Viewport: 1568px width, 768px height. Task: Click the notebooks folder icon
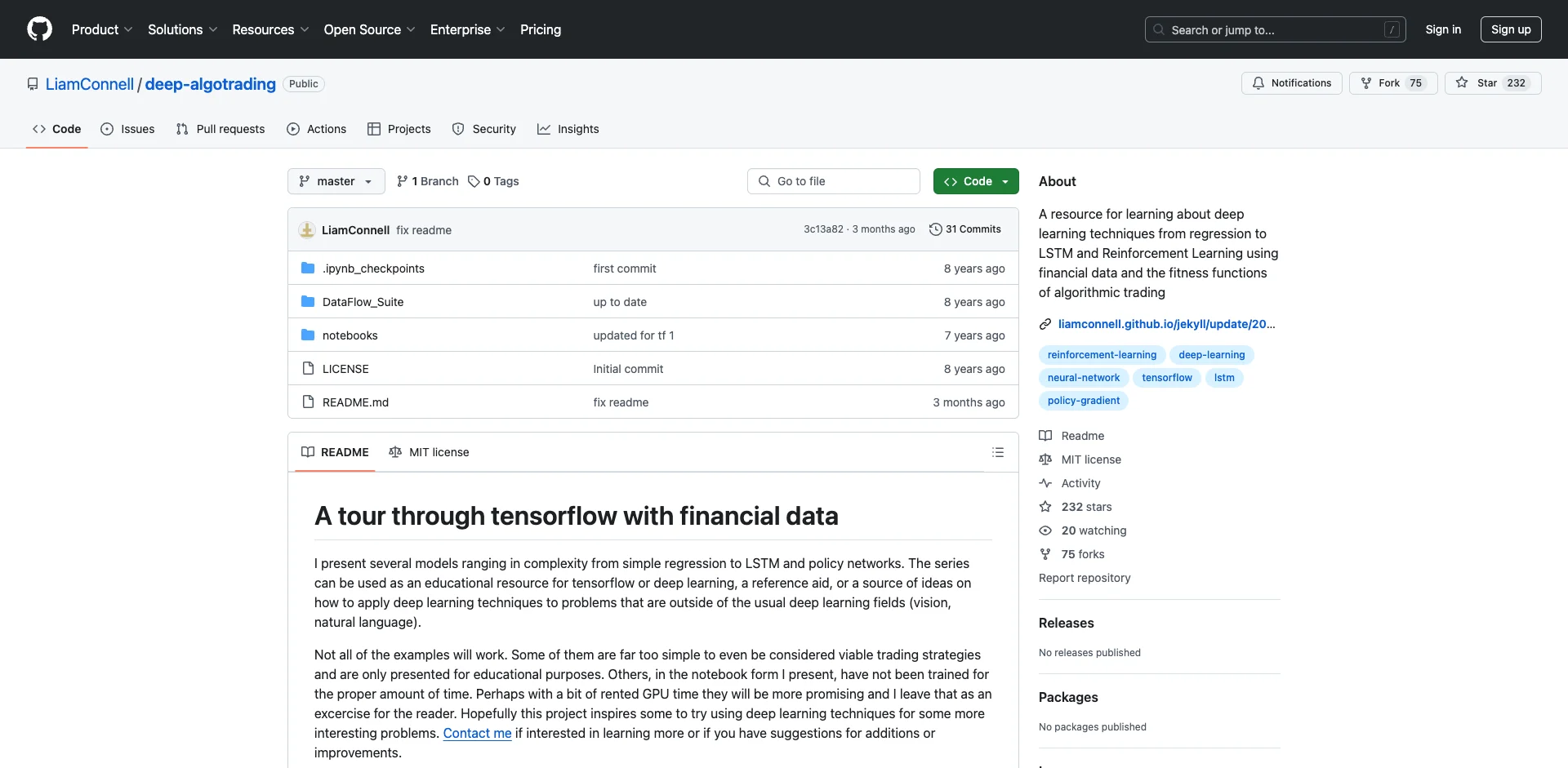point(308,335)
